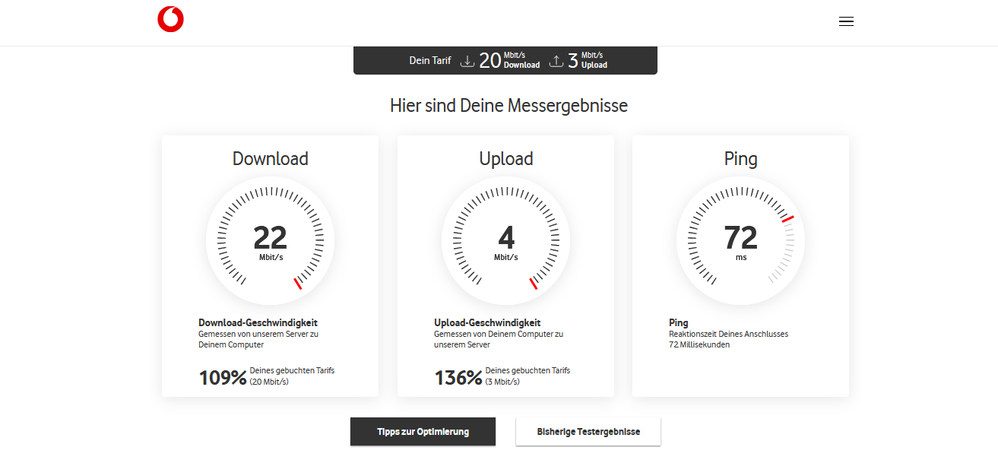Click the Ping card title
Image resolution: width=998 pixels, height=454 pixels.
741,158
